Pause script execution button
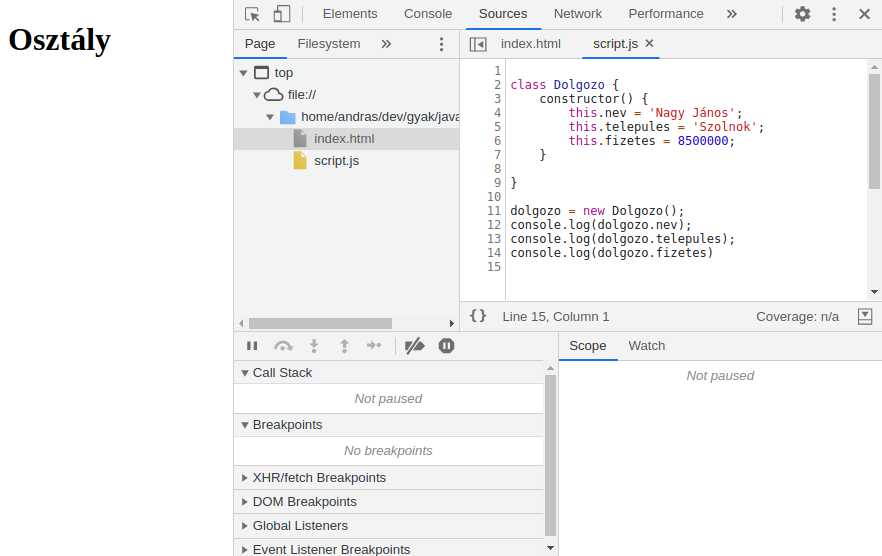Screen dimensions: 882x556 pyautogui.click(x=252, y=346)
